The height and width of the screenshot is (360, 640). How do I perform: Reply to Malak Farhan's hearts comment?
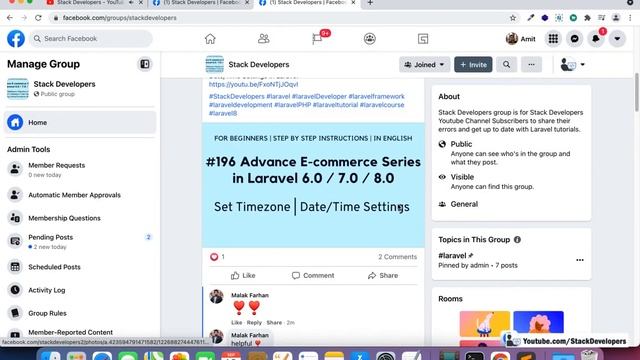pyautogui.click(x=254, y=322)
